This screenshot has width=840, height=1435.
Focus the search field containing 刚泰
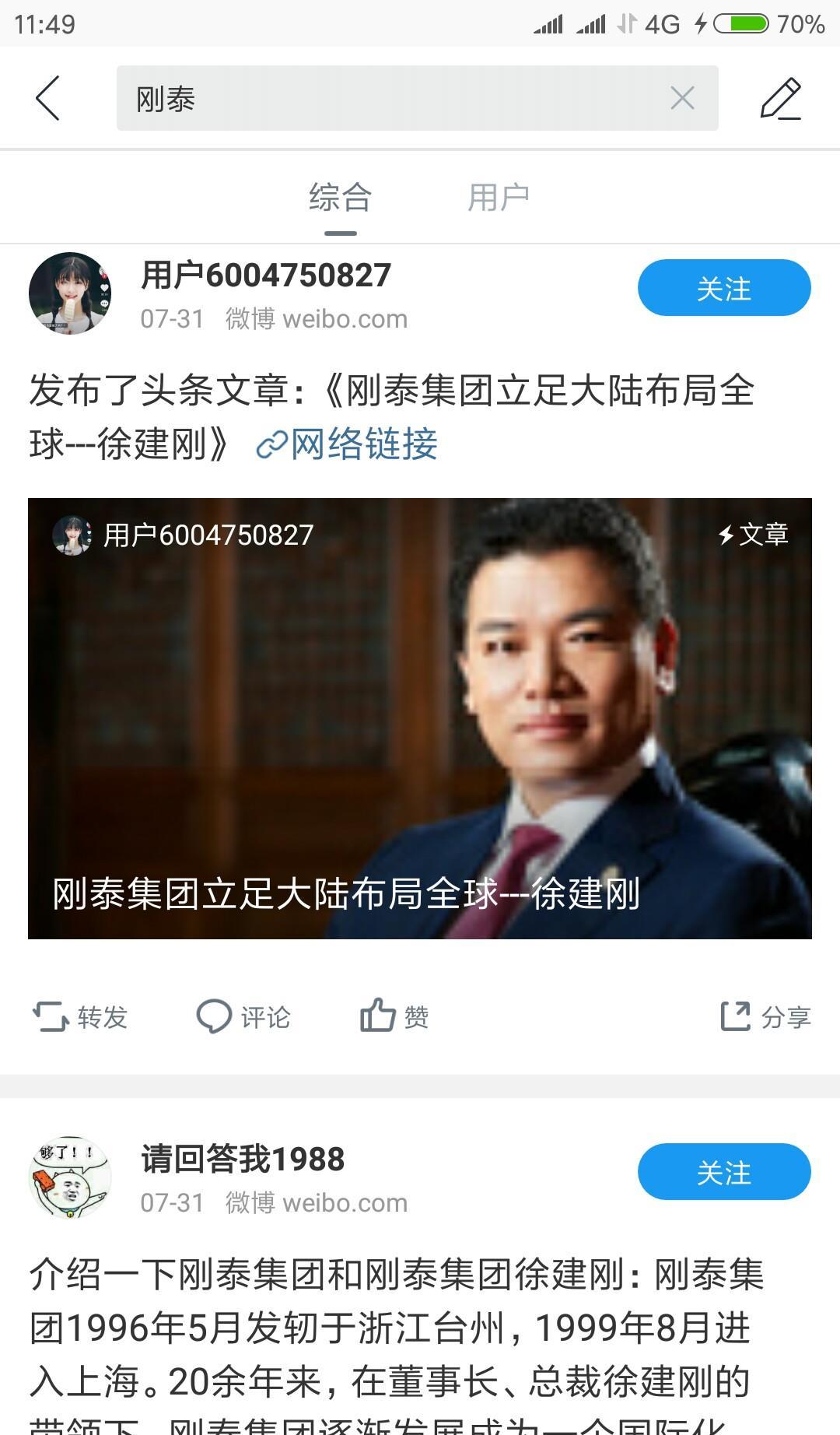point(418,98)
